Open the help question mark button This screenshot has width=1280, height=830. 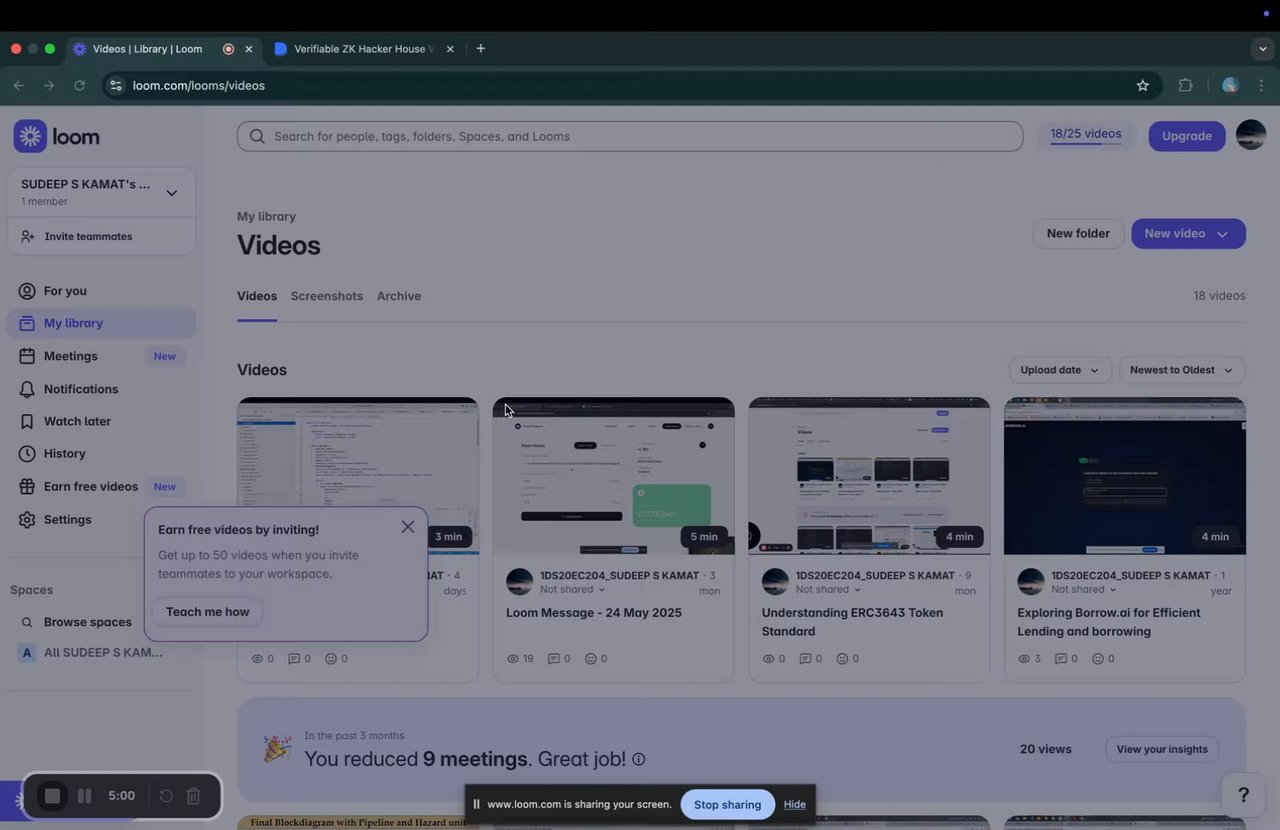[x=1243, y=795]
